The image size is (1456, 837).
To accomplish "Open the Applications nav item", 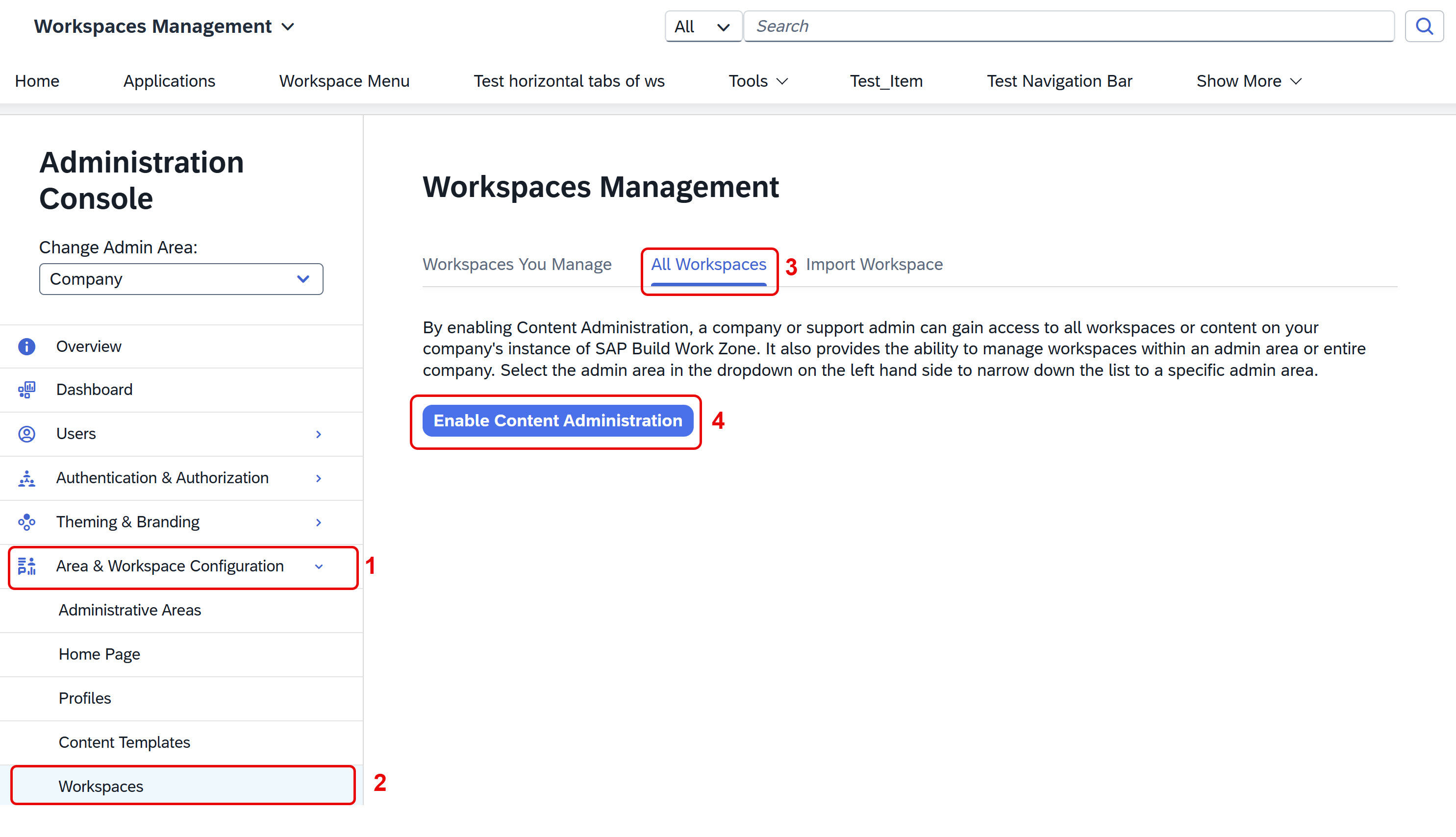I will click(169, 81).
